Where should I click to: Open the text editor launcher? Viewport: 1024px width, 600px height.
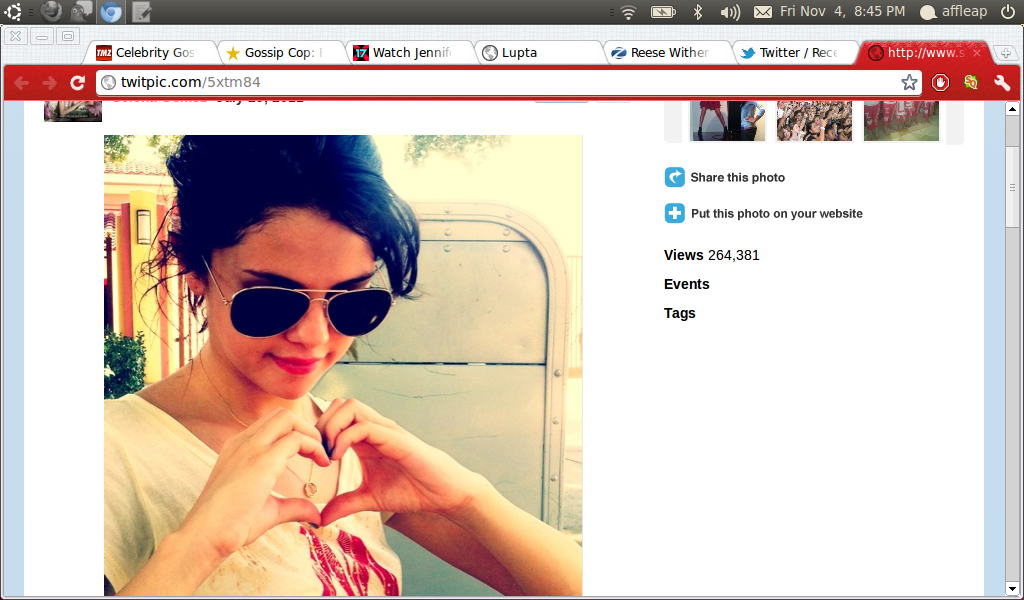(x=141, y=11)
